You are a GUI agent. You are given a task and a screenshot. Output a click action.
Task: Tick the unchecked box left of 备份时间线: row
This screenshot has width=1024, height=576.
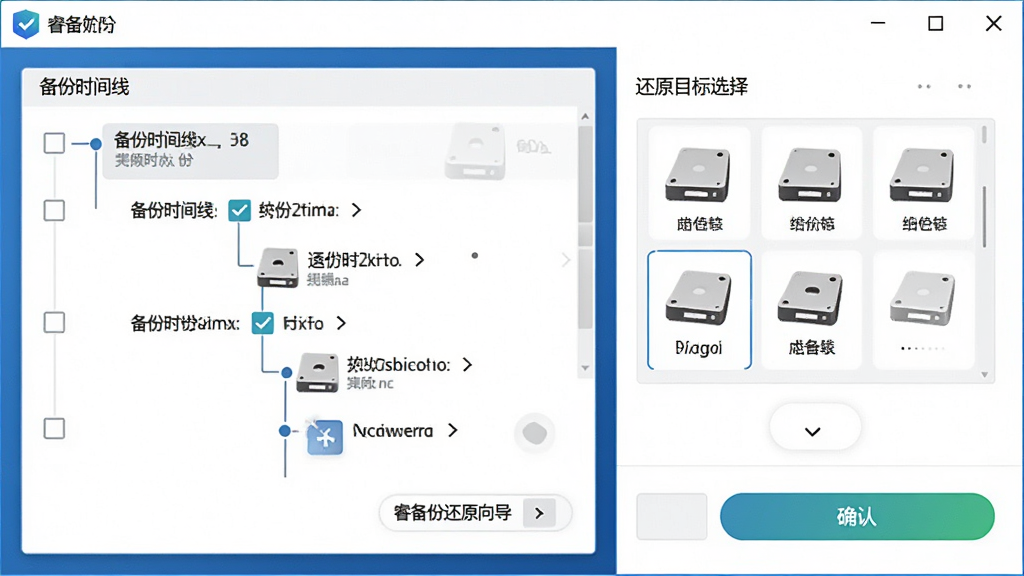pos(54,210)
